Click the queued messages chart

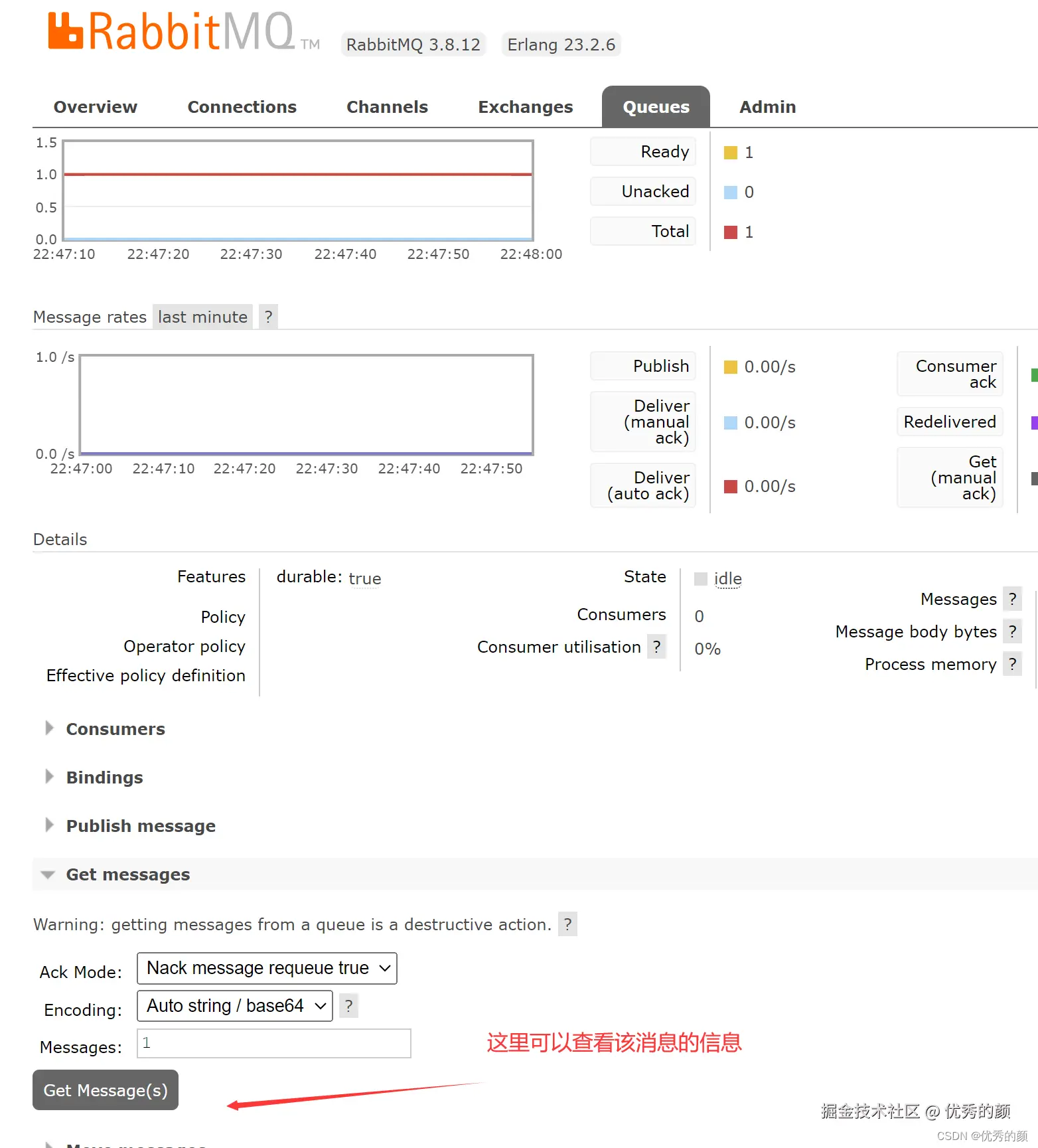(x=298, y=191)
